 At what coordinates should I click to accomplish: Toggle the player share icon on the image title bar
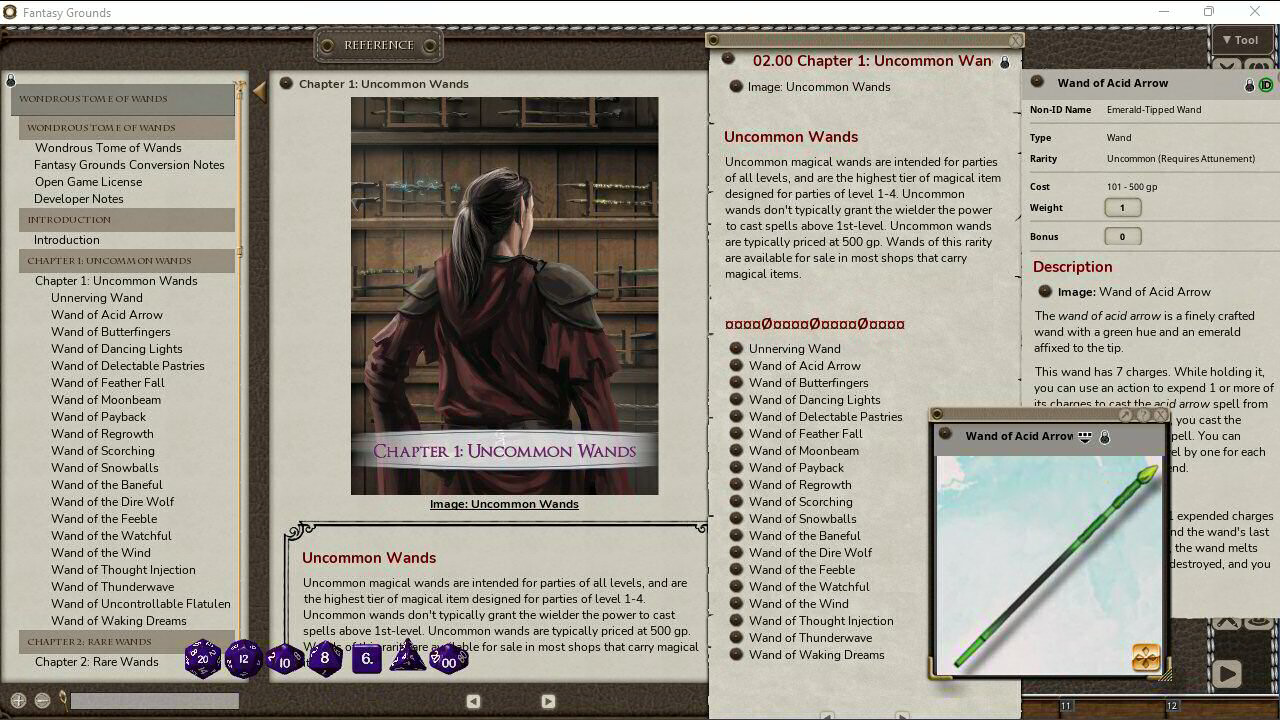[x=1084, y=436]
